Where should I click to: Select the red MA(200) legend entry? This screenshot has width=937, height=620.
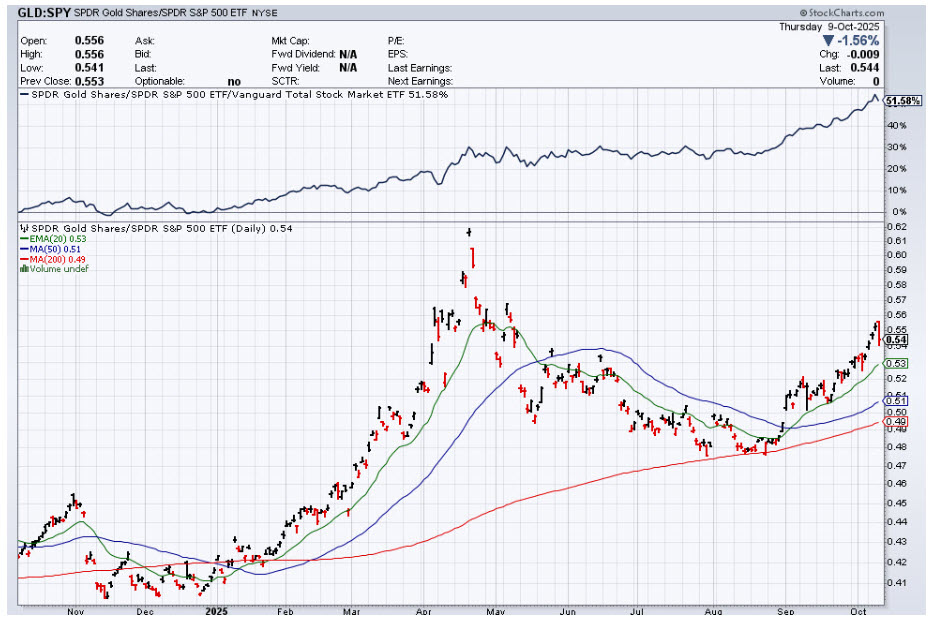tap(49, 259)
